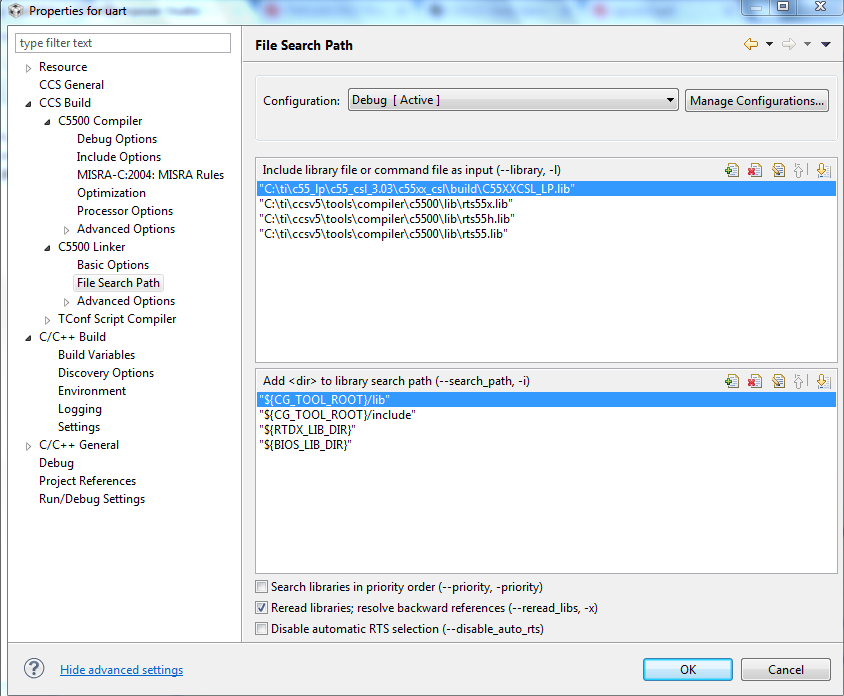Open Build Variables page
Image resolution: width=844 pixels, height=696 pixels.
pos(96,355)
